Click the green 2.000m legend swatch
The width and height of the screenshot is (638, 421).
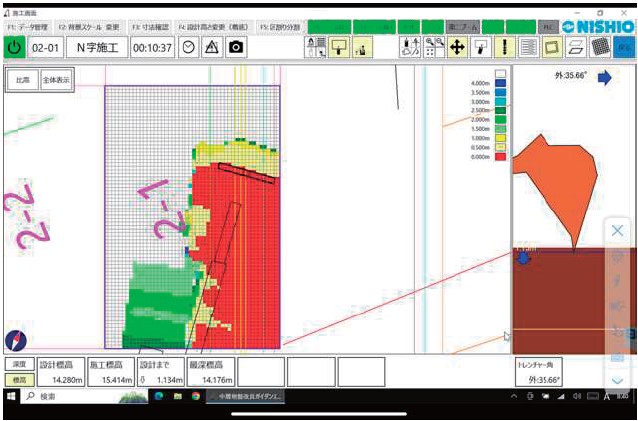500,120
